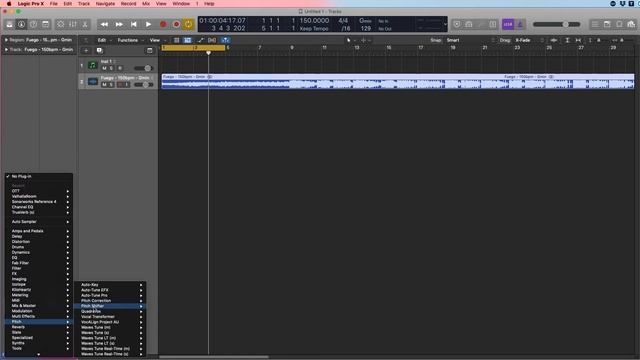Viewport: 640px width, 360px height.
Task: Open the File menu
Action: [x=53, y=4]
